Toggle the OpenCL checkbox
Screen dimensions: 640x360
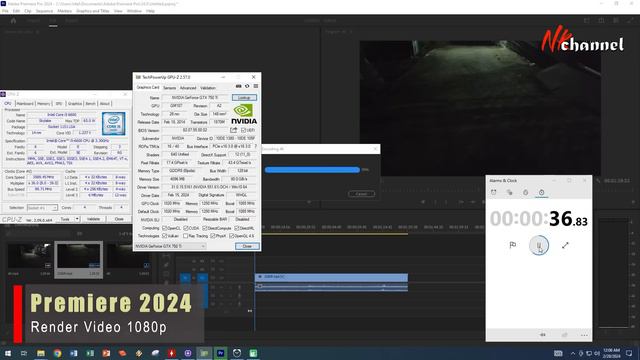164,228
